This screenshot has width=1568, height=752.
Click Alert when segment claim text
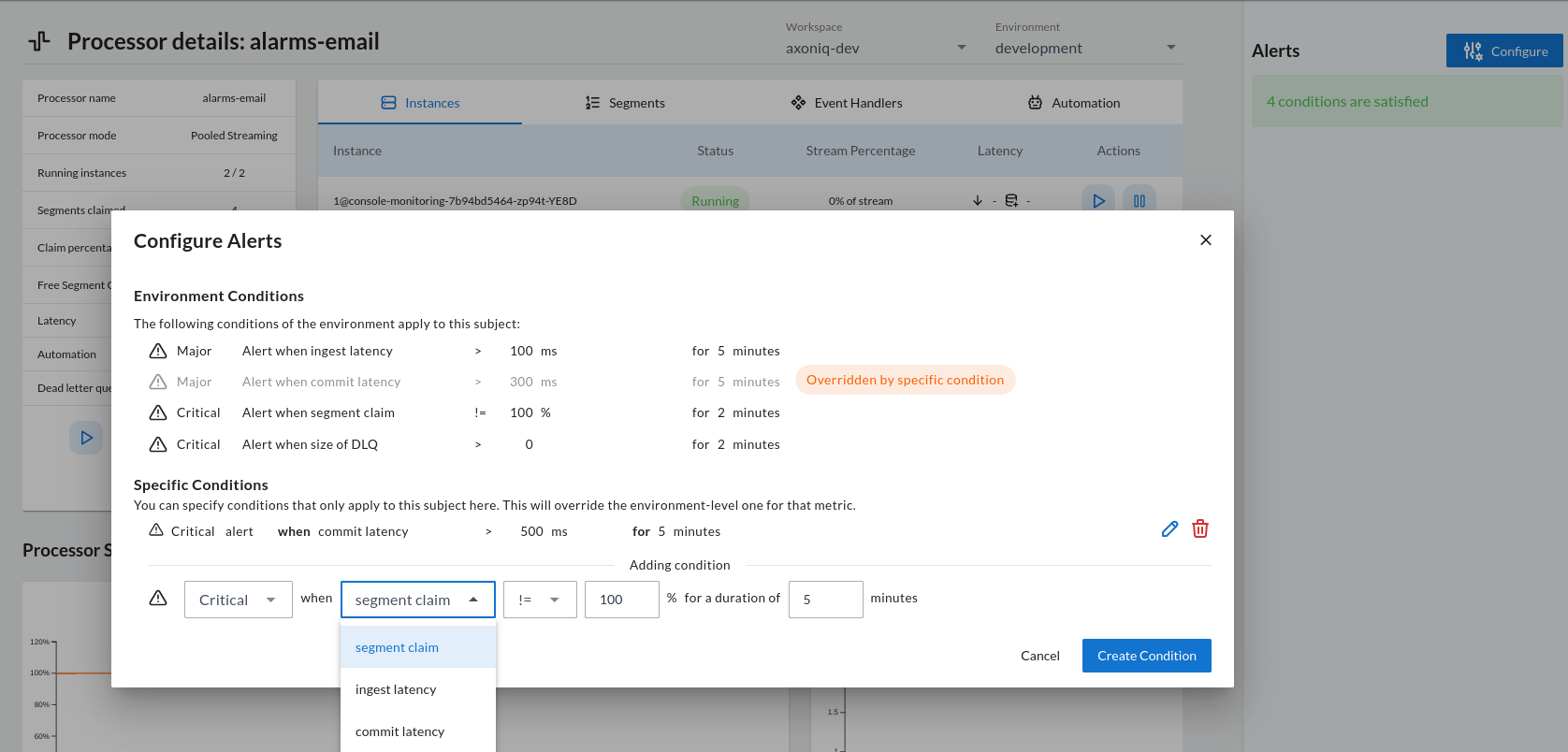coord(318,412)
